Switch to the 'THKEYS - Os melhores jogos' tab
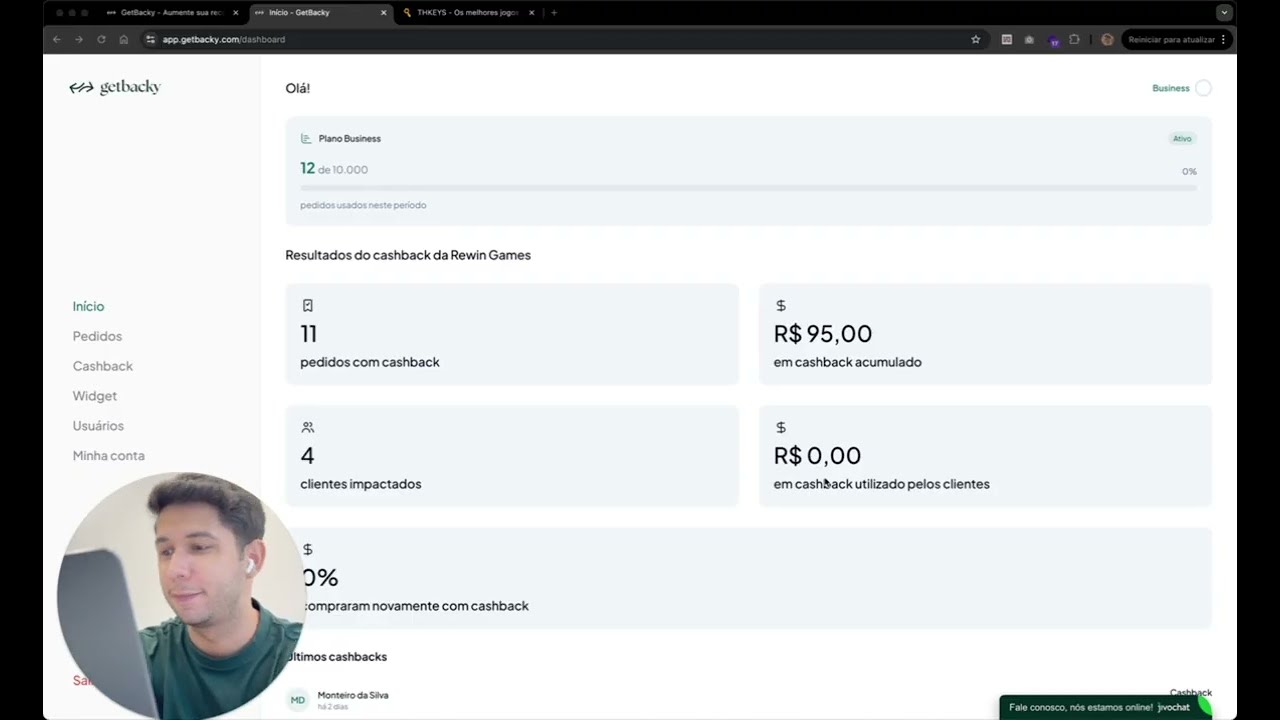Viewport: 1280px width, 720px height. [465, 13]
